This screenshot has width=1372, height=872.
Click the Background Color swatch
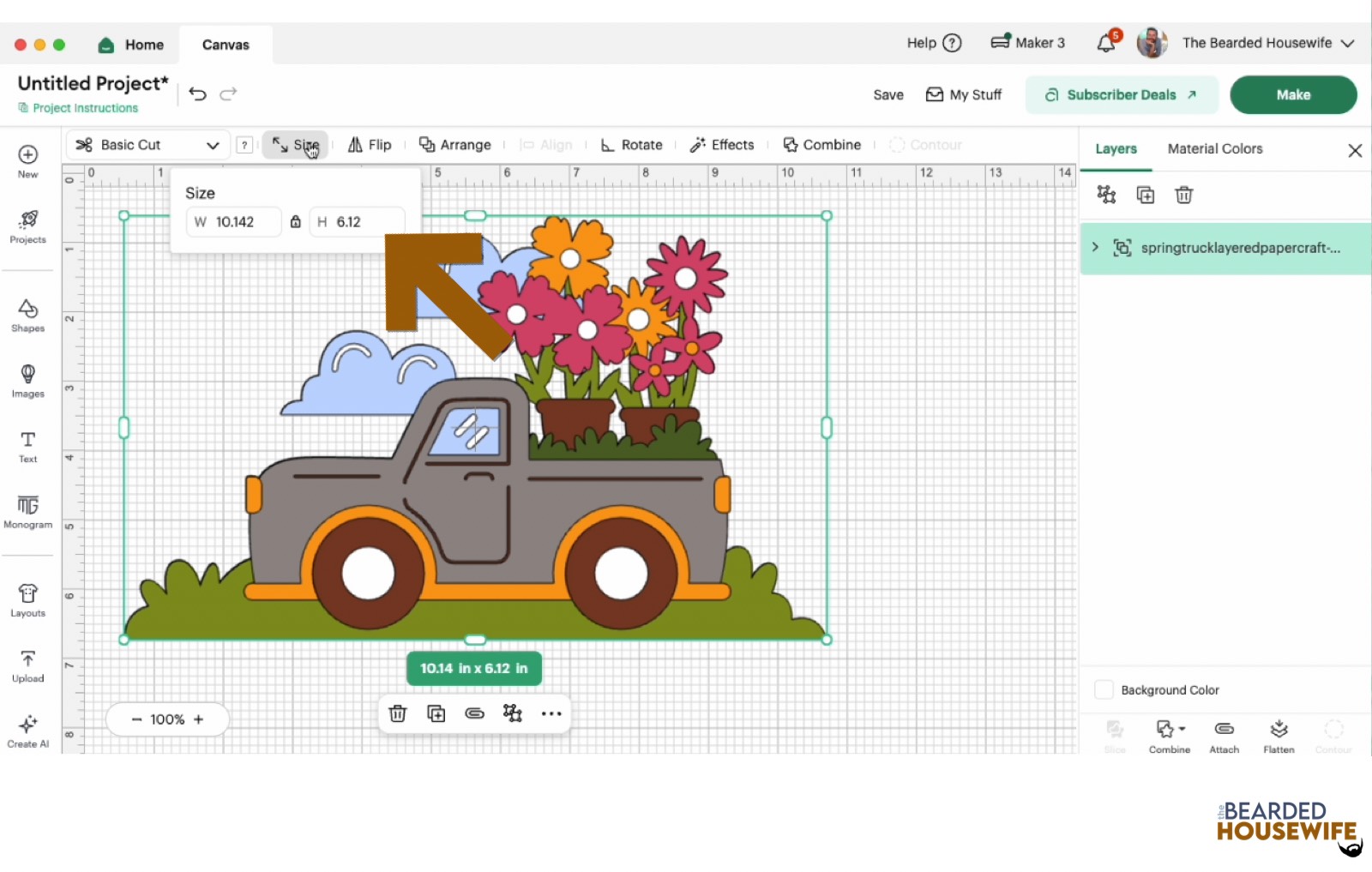pos(1104,689)
